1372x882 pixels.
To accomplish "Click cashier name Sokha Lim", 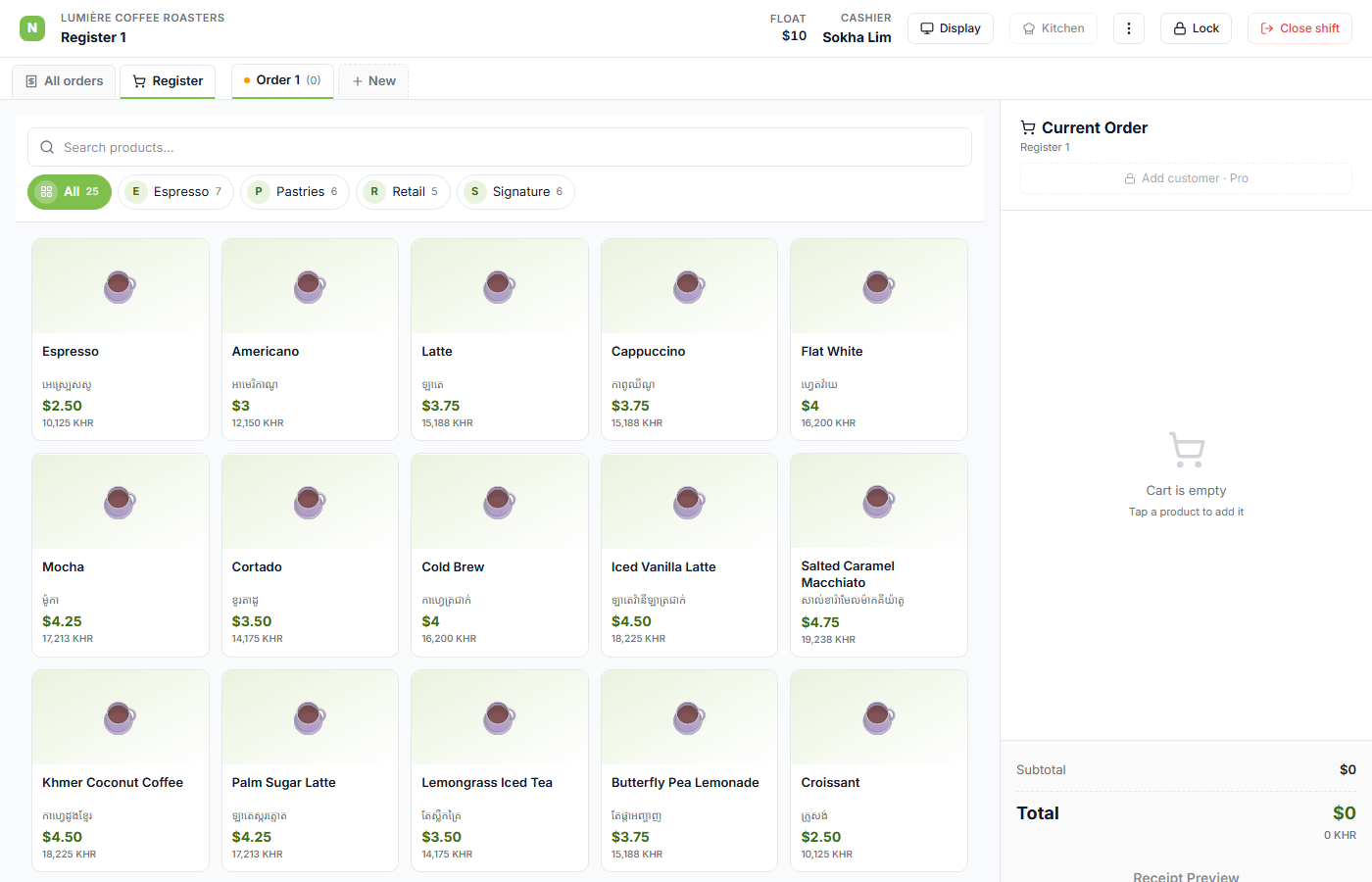I will [x=857, y=37].
